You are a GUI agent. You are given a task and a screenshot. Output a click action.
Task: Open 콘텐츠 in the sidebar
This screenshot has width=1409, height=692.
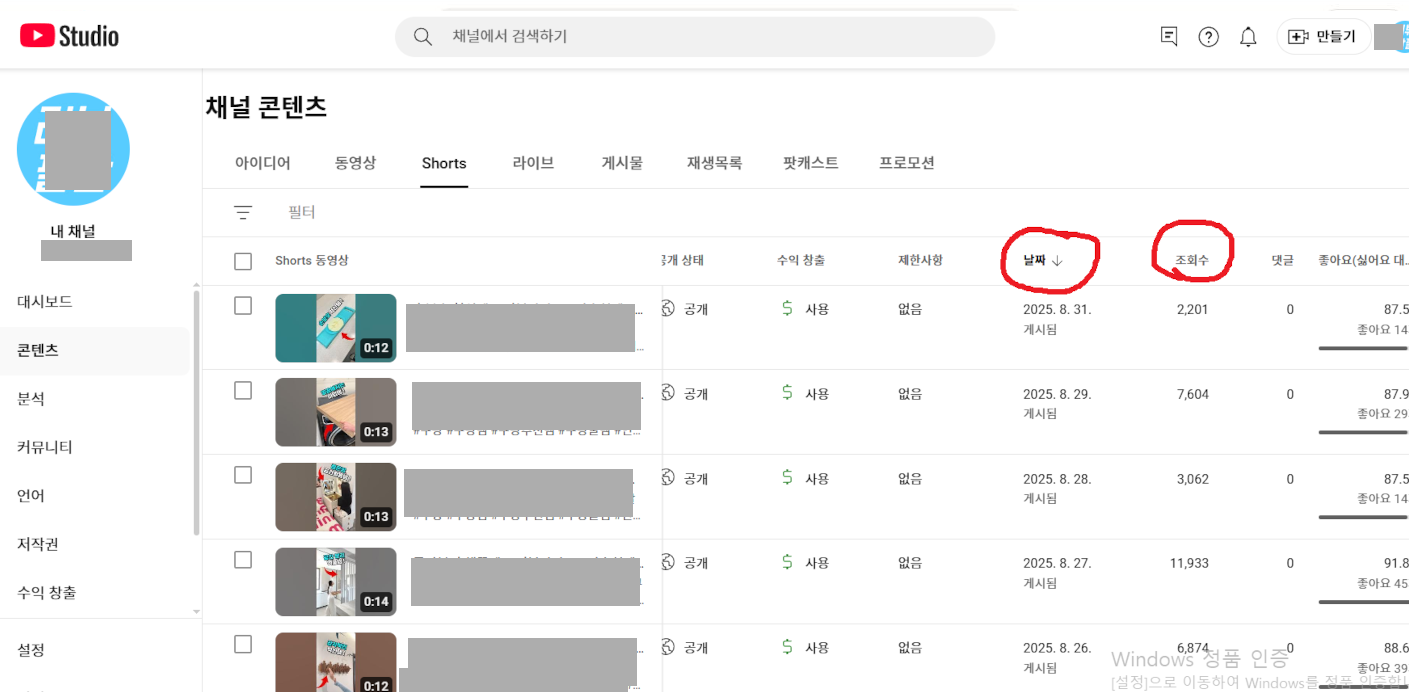[95, 351]
